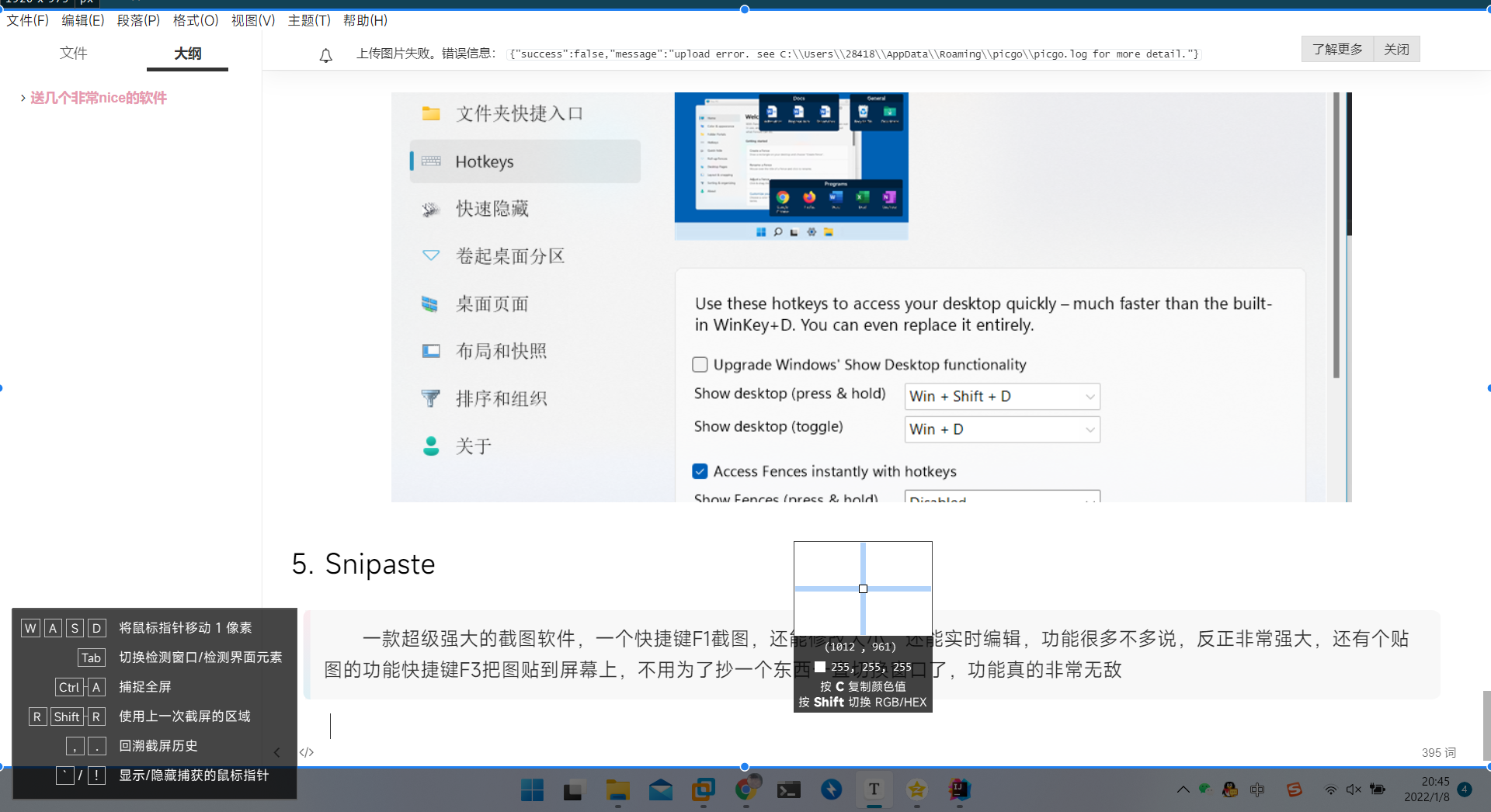Viewport: 1491px width, 812px height.
Task: Click the 回溯截屏历史 hint in Snipaste help
Action: click(x=158, y=746)
